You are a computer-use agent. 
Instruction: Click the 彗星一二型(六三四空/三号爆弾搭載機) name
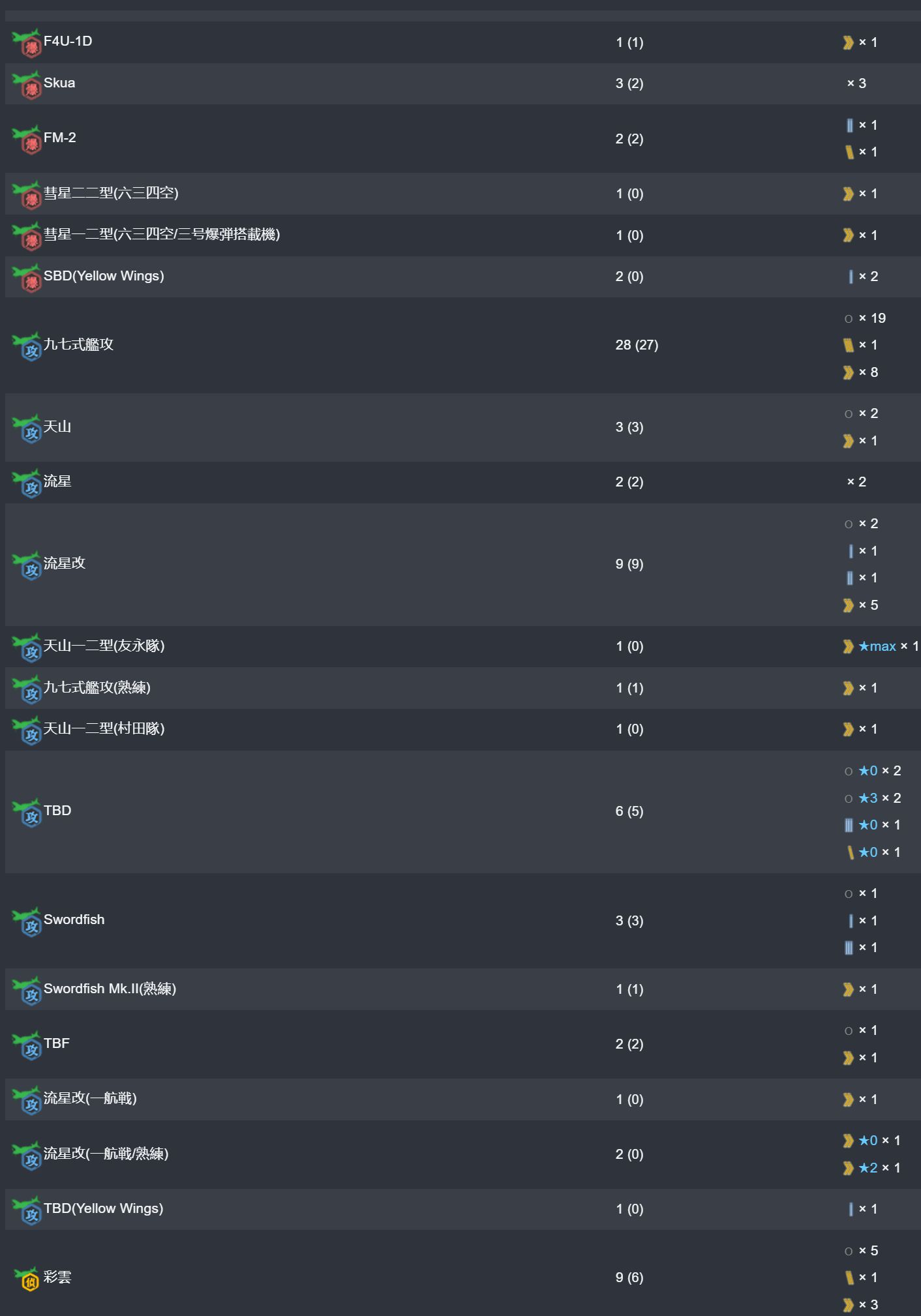tap(162, 234)
